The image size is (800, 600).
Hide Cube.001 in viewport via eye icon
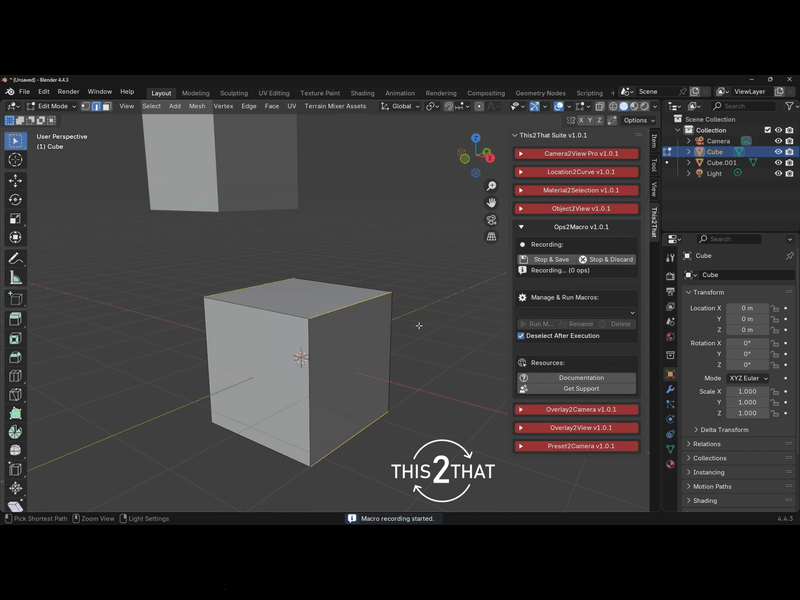[778, 163]
